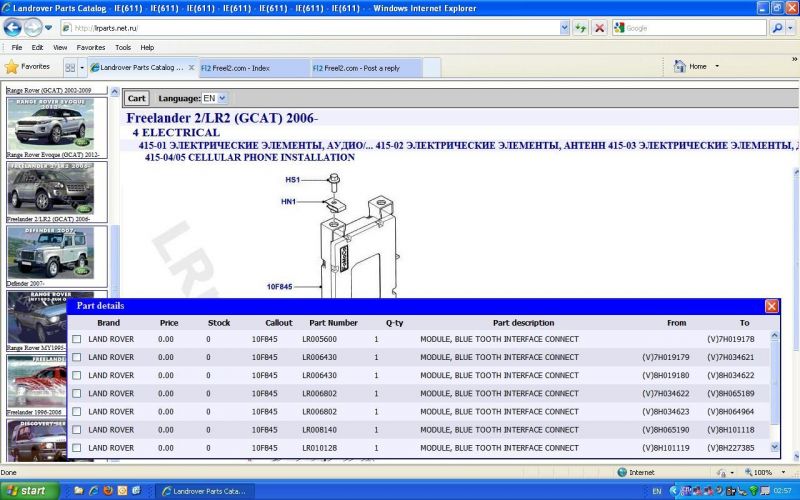Expand the address bar history dropdown

(564, 28)
